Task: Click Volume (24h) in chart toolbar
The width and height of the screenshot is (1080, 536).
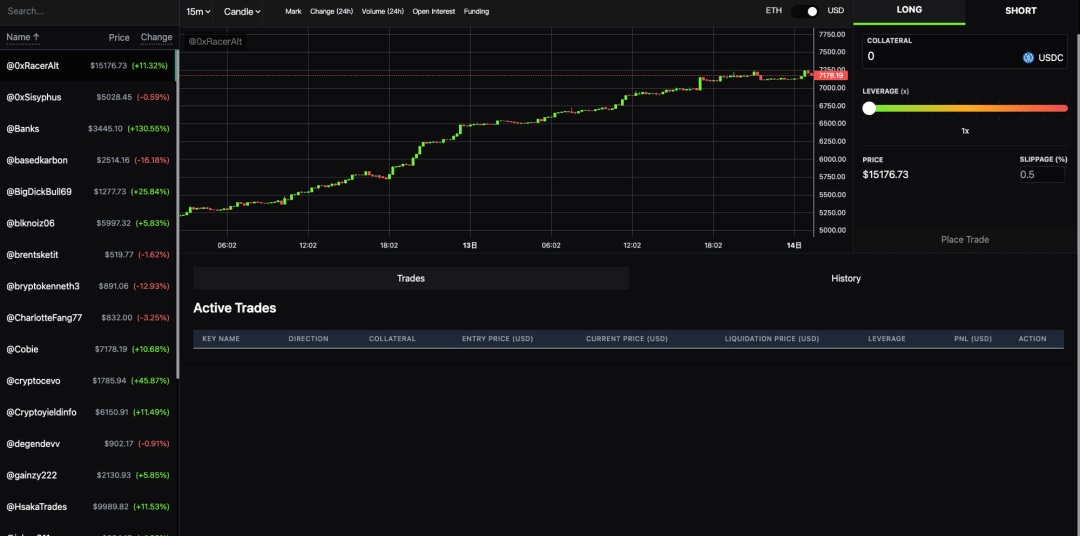Action: 383,12
